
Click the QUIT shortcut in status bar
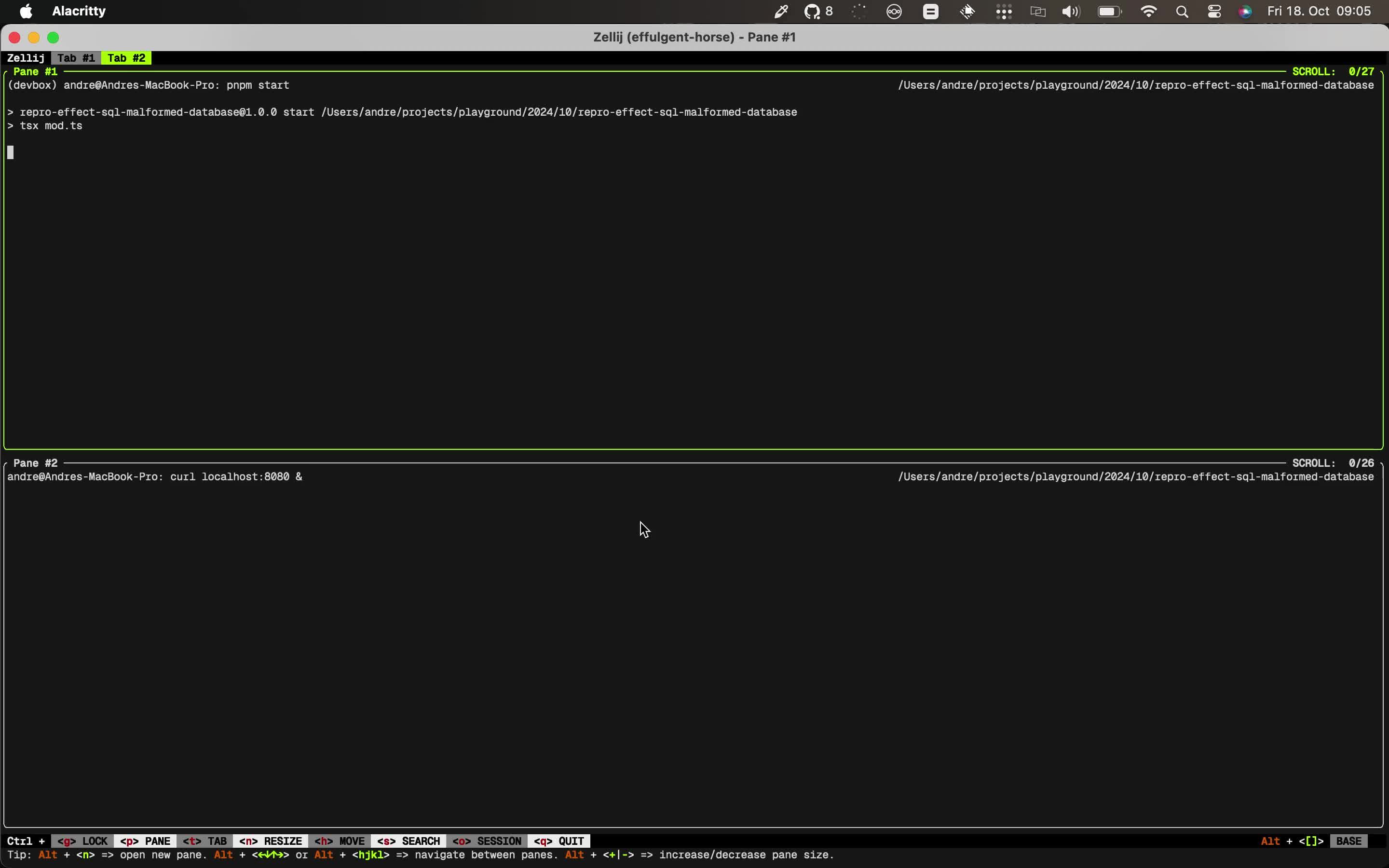pos(558,841)
